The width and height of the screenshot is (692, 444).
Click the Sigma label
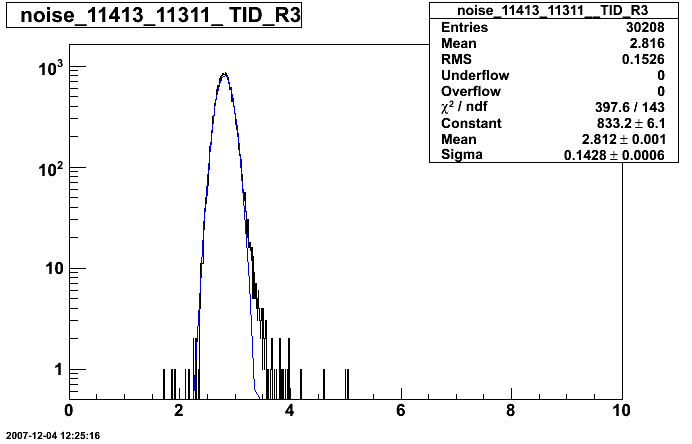pos(462,154)
